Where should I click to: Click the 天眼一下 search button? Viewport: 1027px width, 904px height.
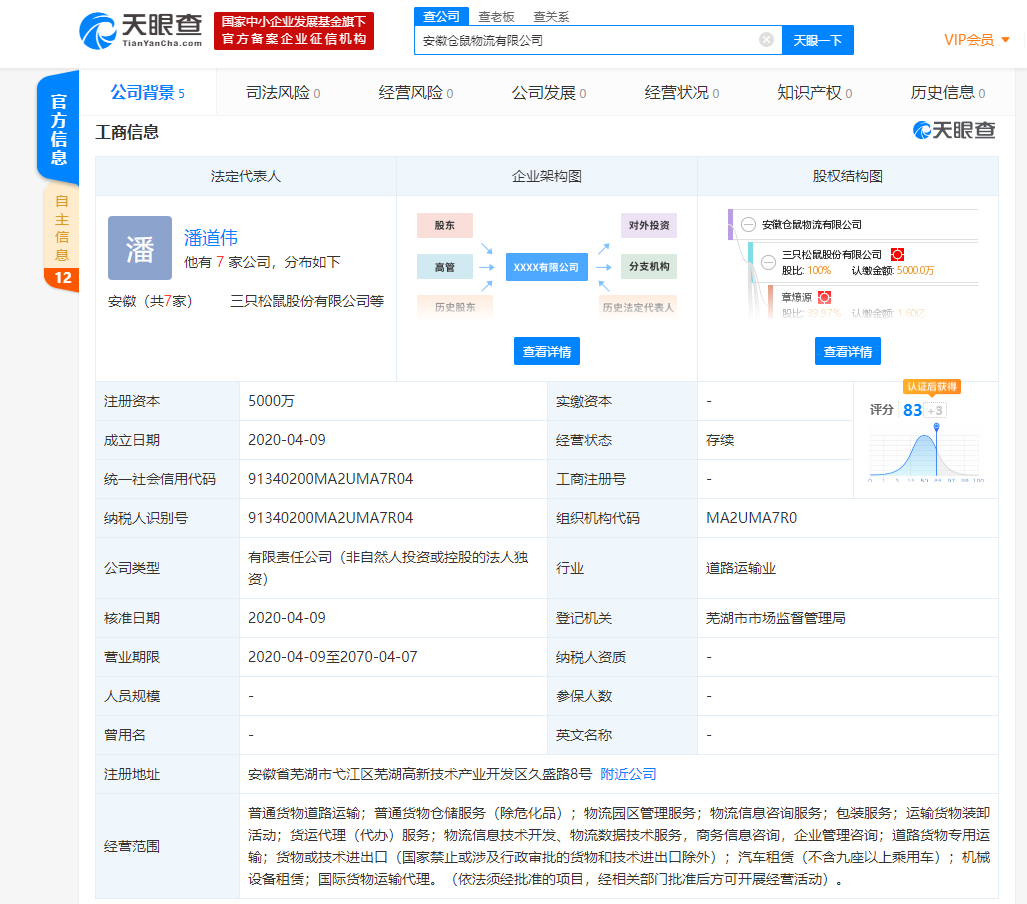[x=817, y=40]
